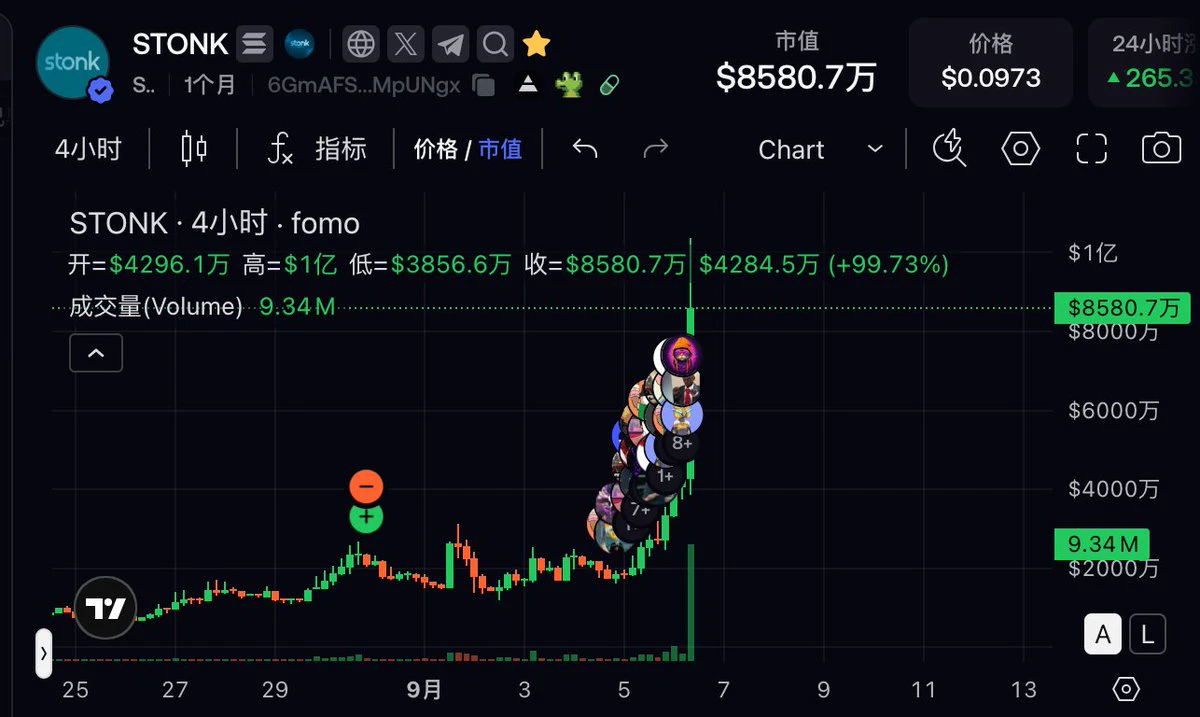
Task: Switch chart to 市值 mode
Action: click(x=500, y=150)
